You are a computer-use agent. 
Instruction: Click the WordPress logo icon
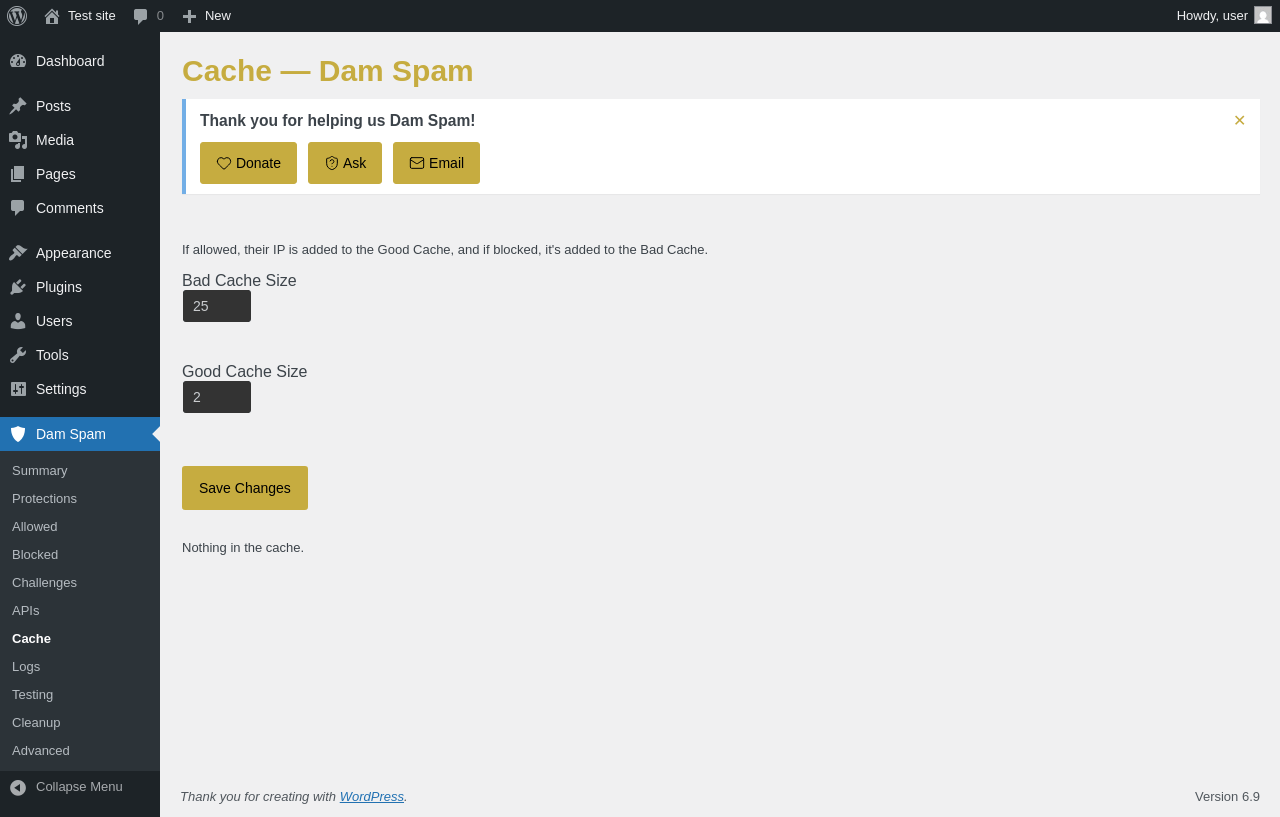[x=17, y=16]
